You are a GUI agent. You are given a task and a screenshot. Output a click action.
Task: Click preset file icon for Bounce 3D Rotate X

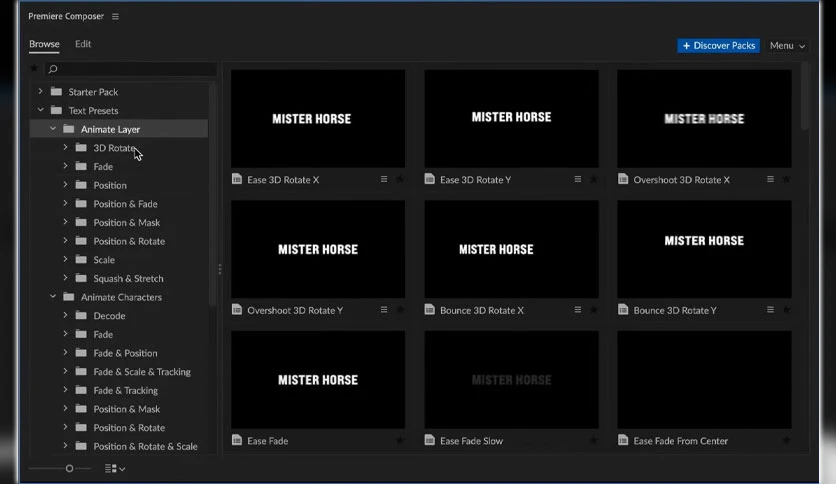(x=430, y=310)
